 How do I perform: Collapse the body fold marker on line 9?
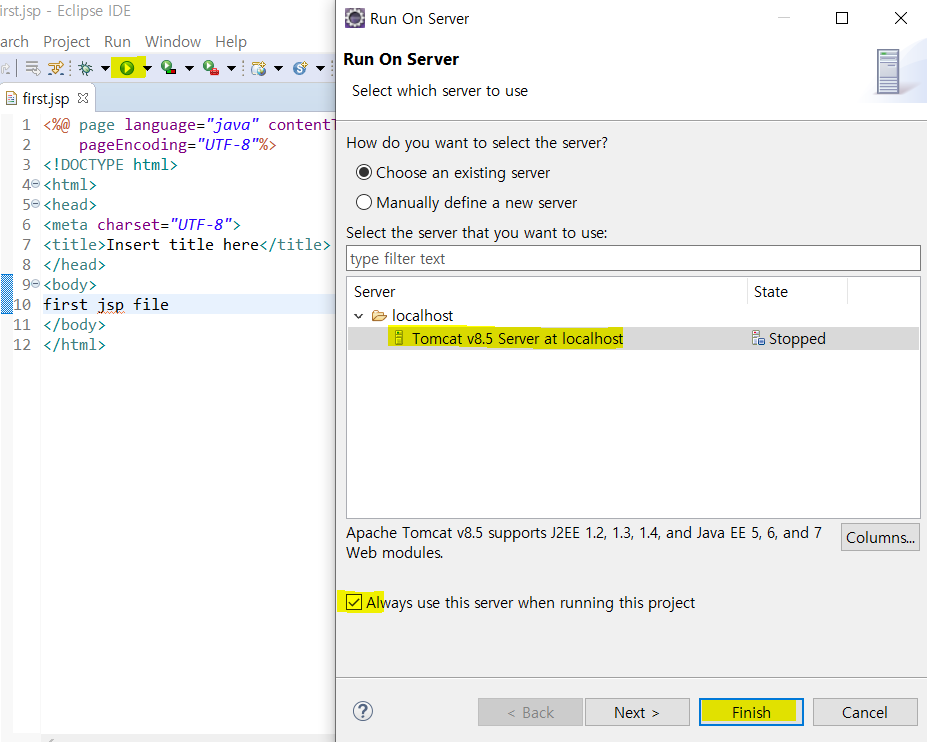point(35,284)
